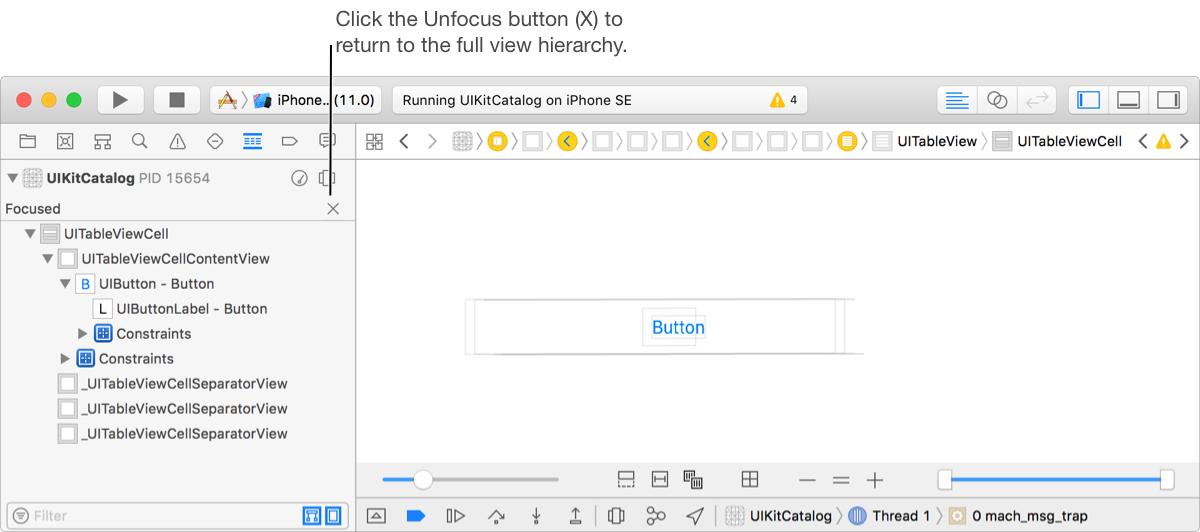
Task: Open the symbol navigator hierarchy icon
Action: 103,141
